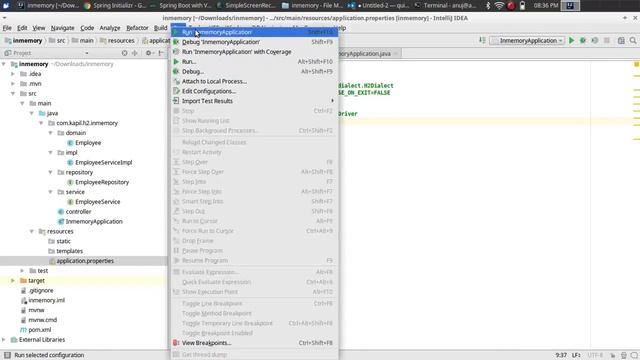
Task: Open the View menu
Action: [39, 28]
